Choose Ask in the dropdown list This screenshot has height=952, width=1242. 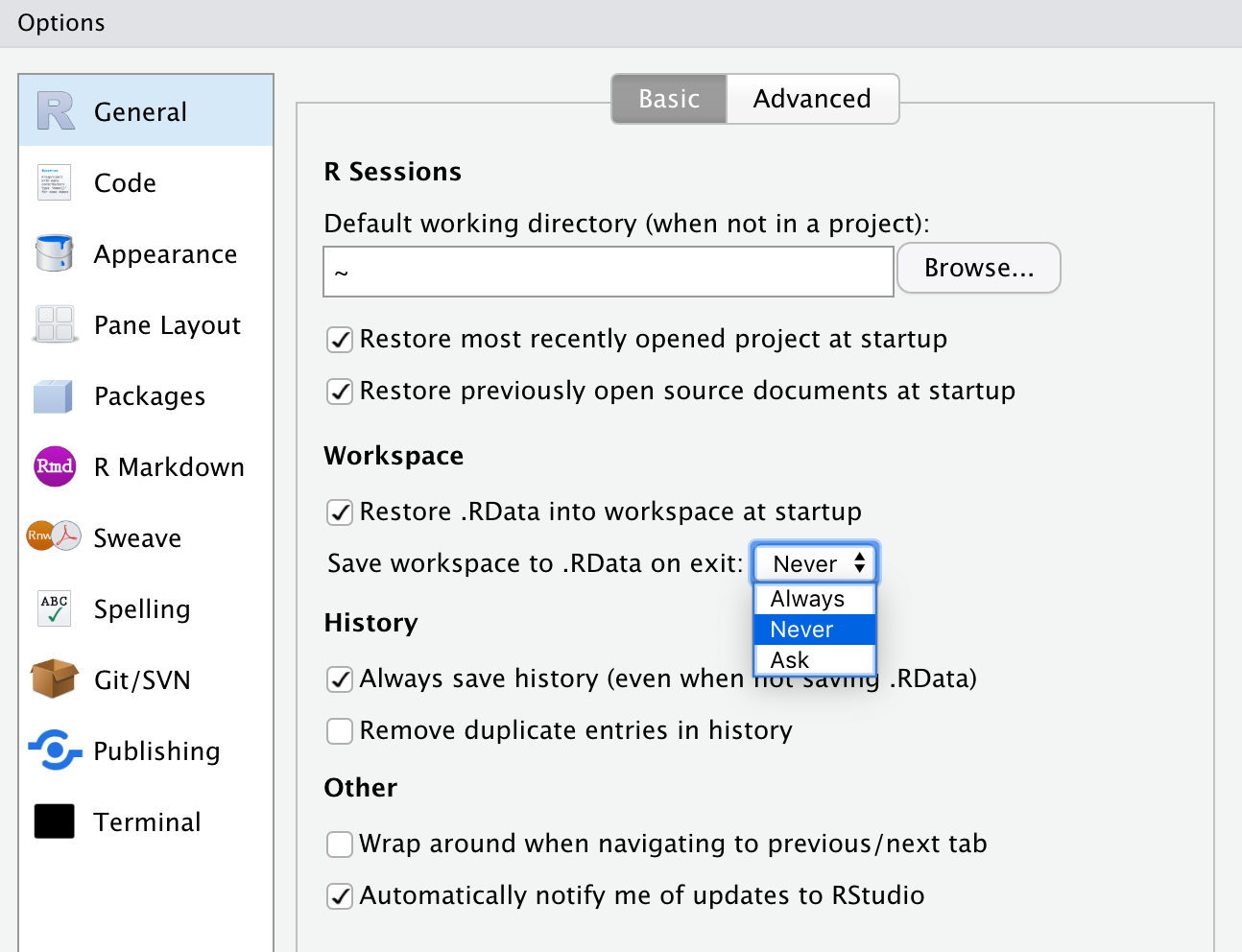(814, 660)
